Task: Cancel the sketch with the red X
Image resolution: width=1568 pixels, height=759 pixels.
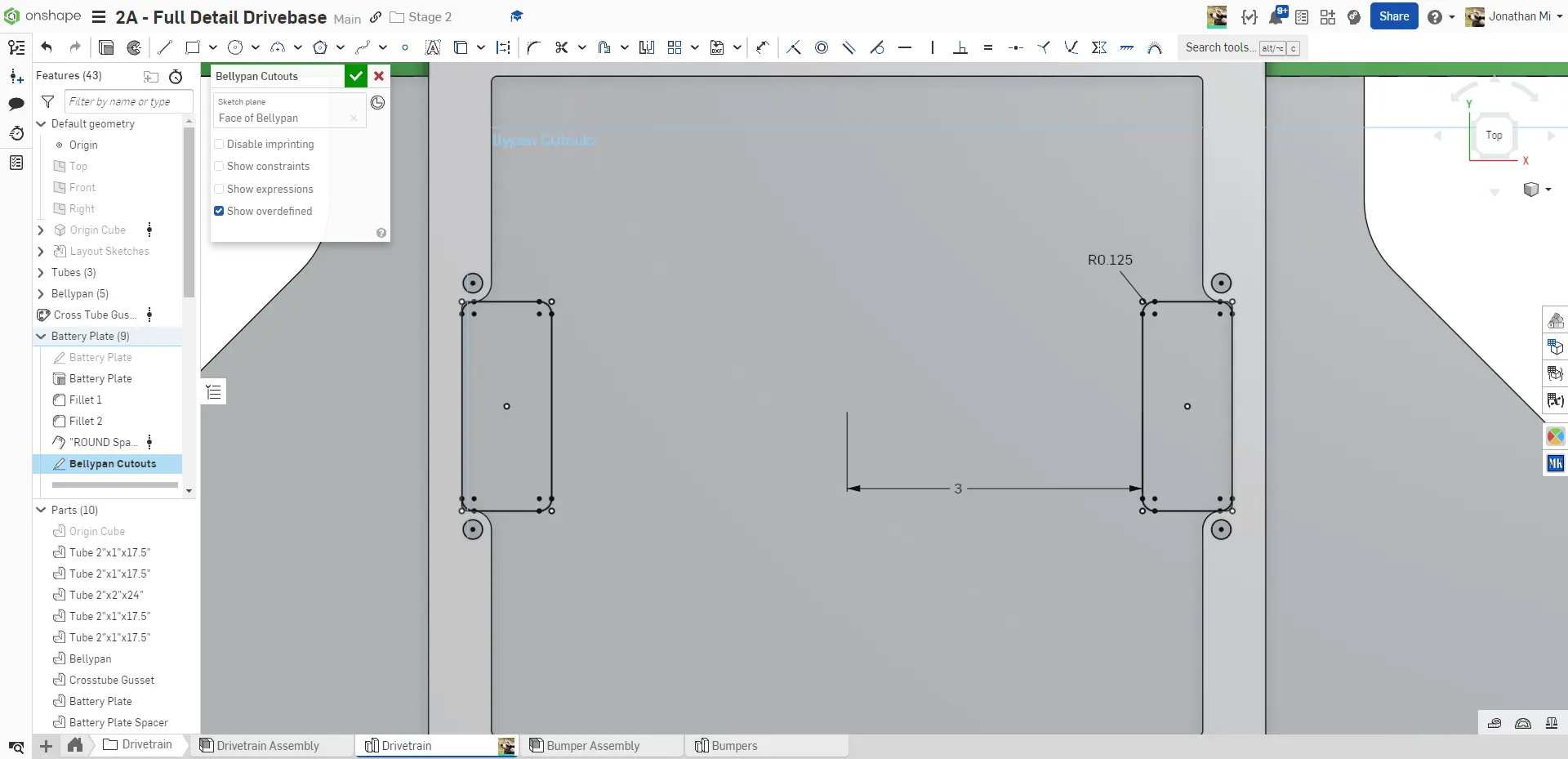Action: [x=379, y=76]
